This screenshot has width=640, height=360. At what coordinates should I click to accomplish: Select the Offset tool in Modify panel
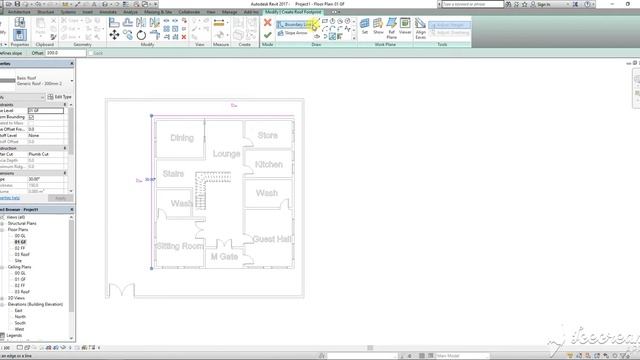[x=128, y=22]
